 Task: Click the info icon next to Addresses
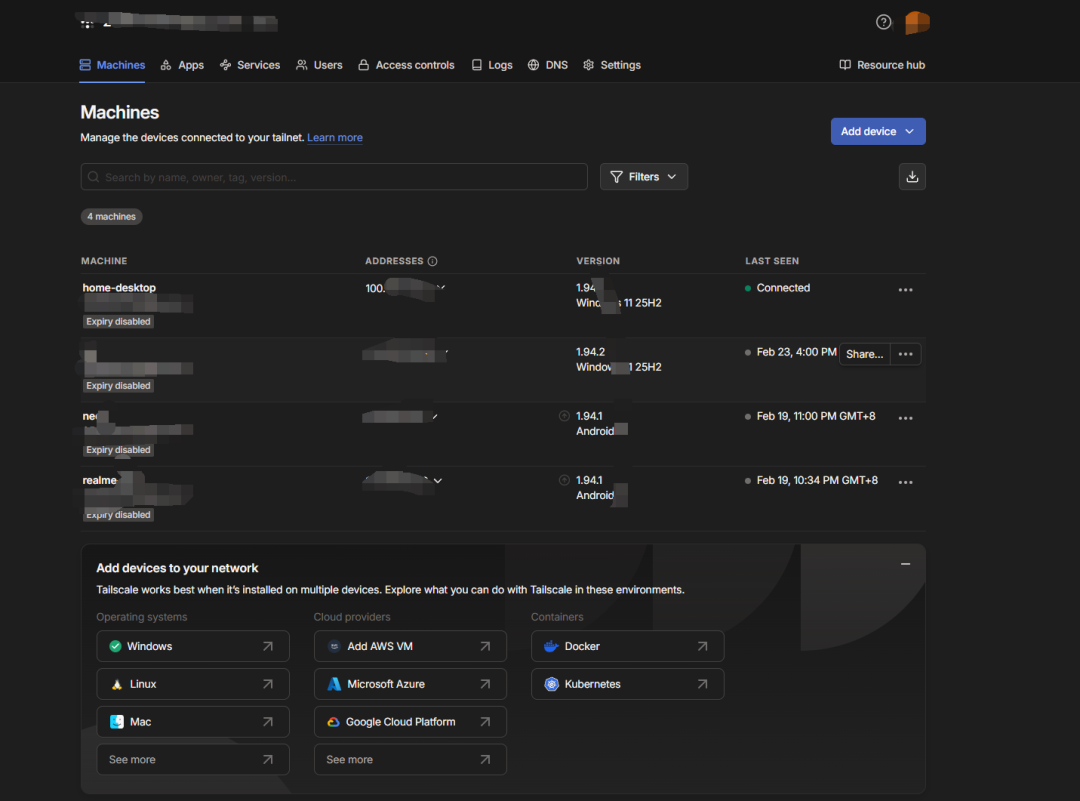coord(433,261)
